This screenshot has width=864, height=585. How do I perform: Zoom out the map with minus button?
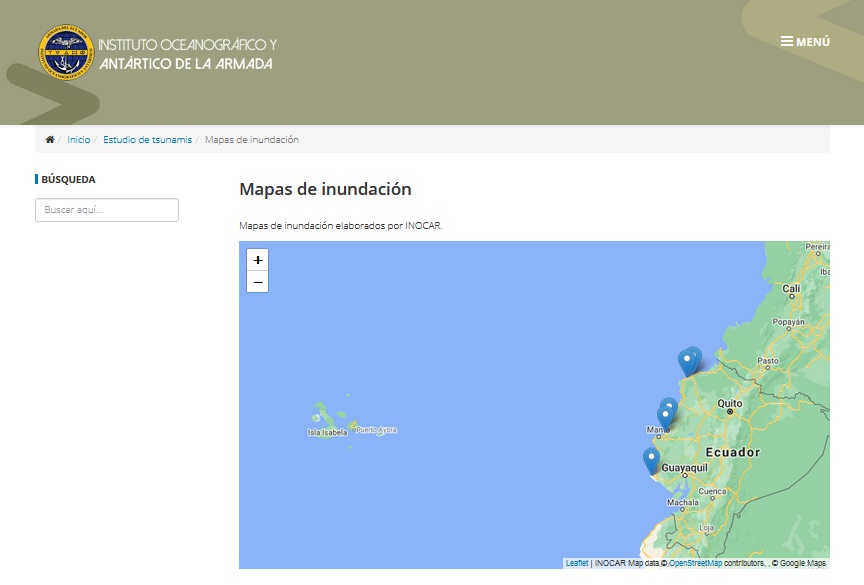pyautogui.click(x=258, y=282)
